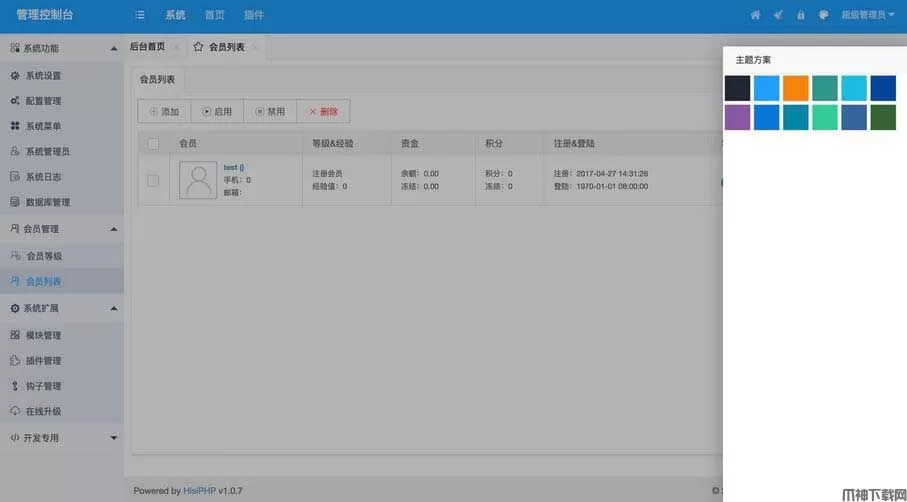
Task: Click the lock screen icon
Action: (x=801, y=15)
